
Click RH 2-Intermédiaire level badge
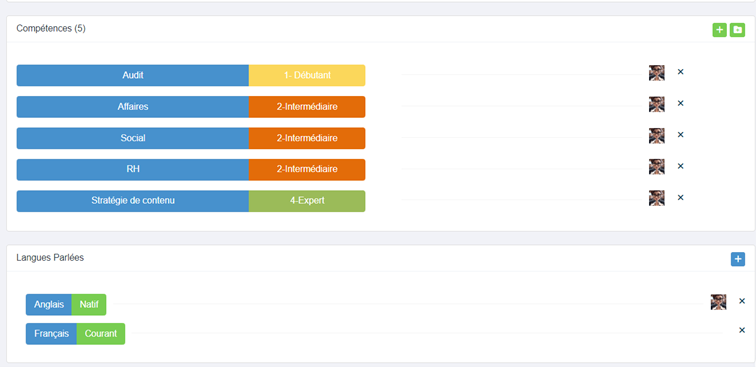[307, 169]
